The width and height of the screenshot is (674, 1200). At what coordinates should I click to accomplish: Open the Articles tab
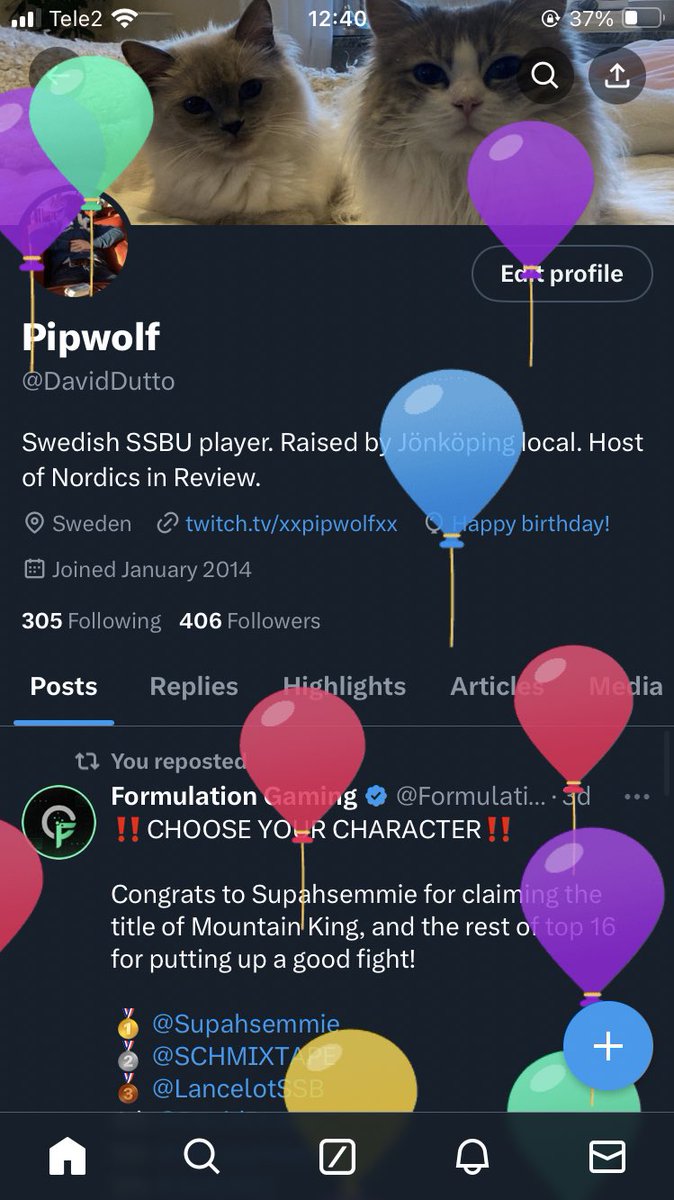(497, 686)
